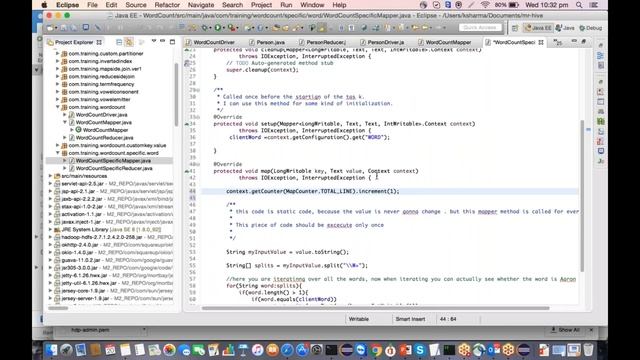Screen dimensions: 640x360
Task: Select guava-11.0.2.jar in Project Explorer
Action: click(80, 260)
